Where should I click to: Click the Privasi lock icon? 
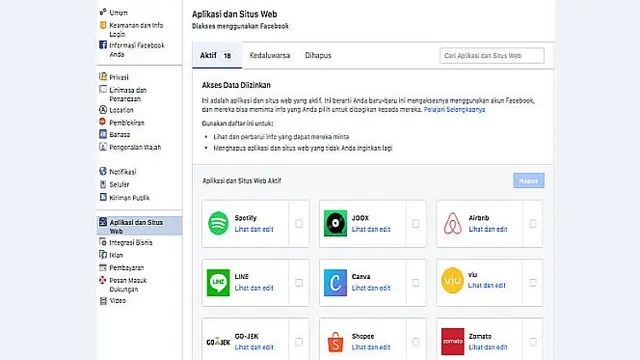pos(103,77)
